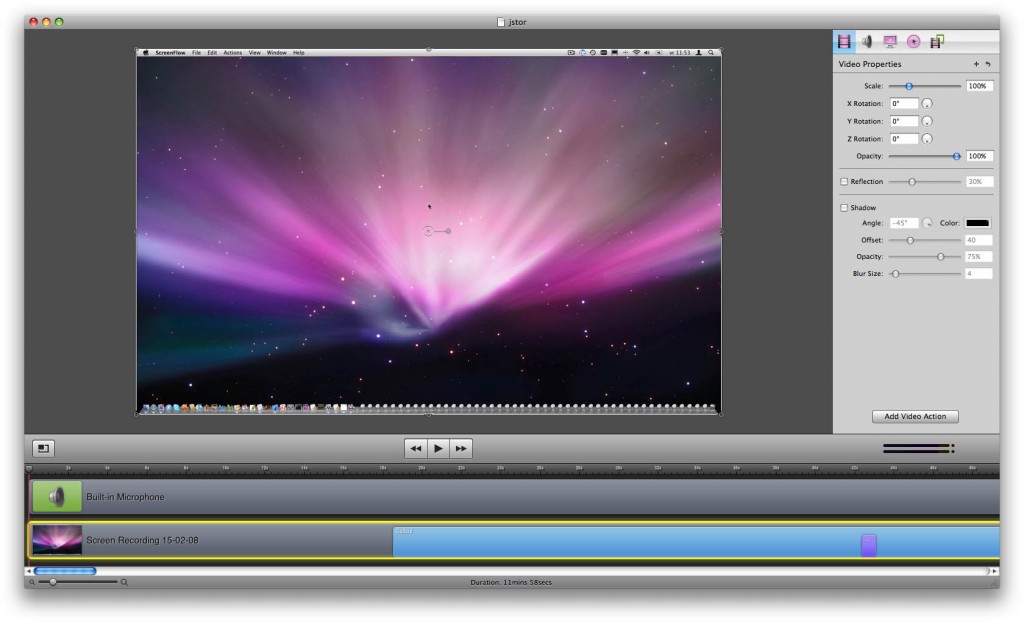Open the ScreenFlow Actions menu
1024x622 pixels.
pyautogui.click(x=233, y=52)
